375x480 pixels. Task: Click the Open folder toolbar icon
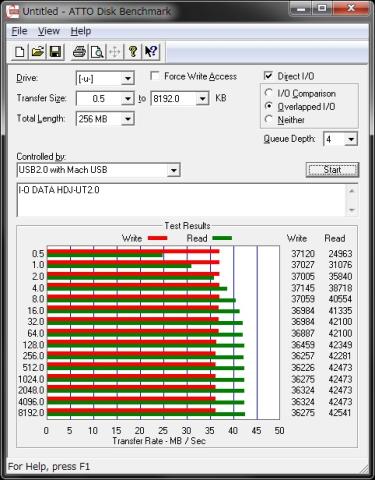[x=38, y=52]
